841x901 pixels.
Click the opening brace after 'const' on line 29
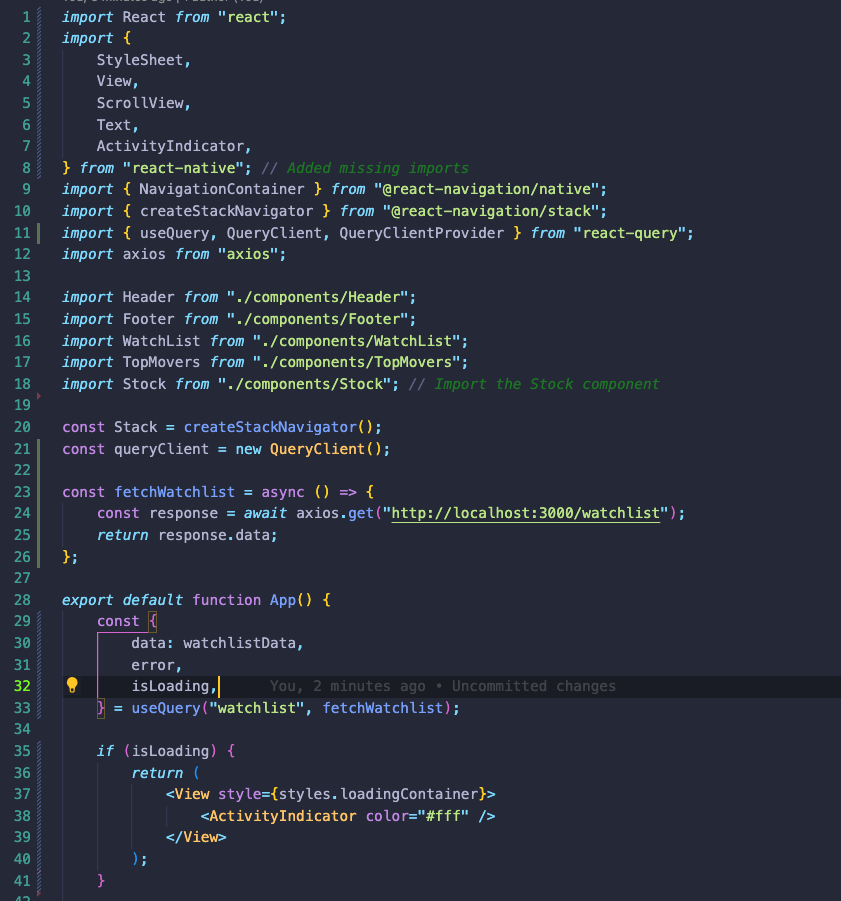[x=153, y=621]
